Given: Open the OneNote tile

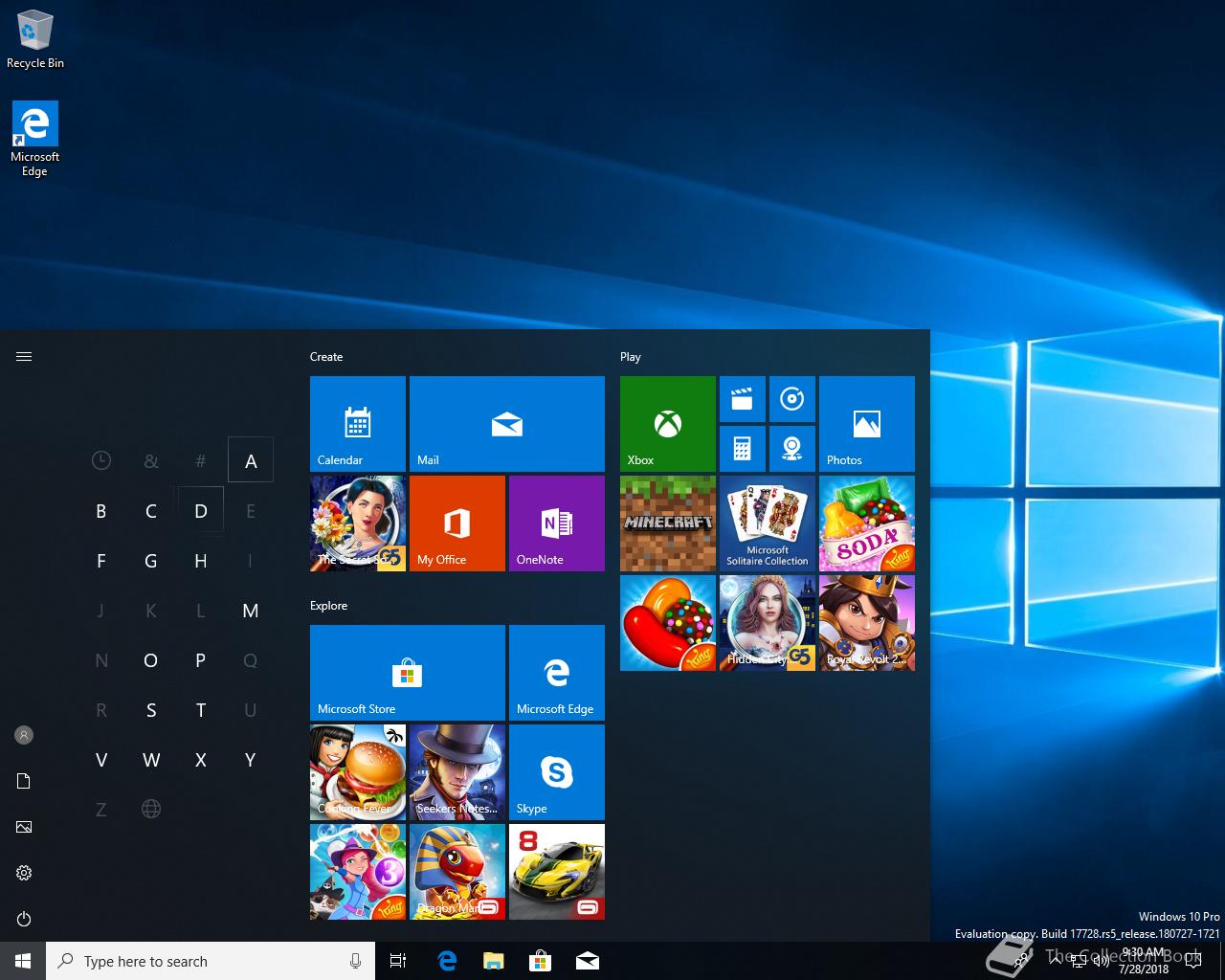Looking at the screenshot, I should [557, 523].
